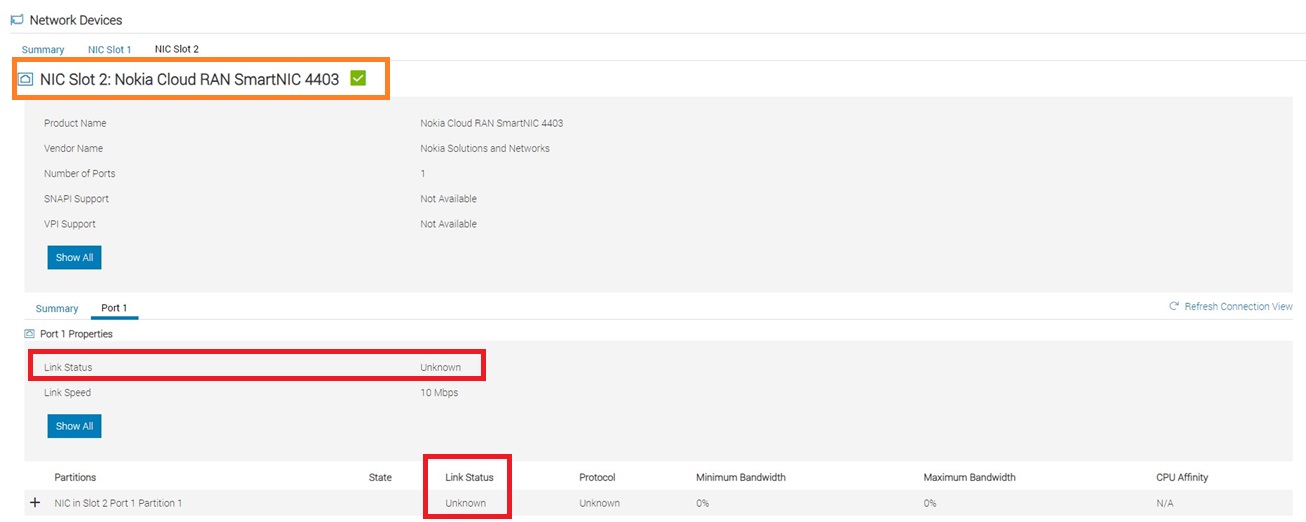
Task: Click the State column header
Action: point(380,477)
